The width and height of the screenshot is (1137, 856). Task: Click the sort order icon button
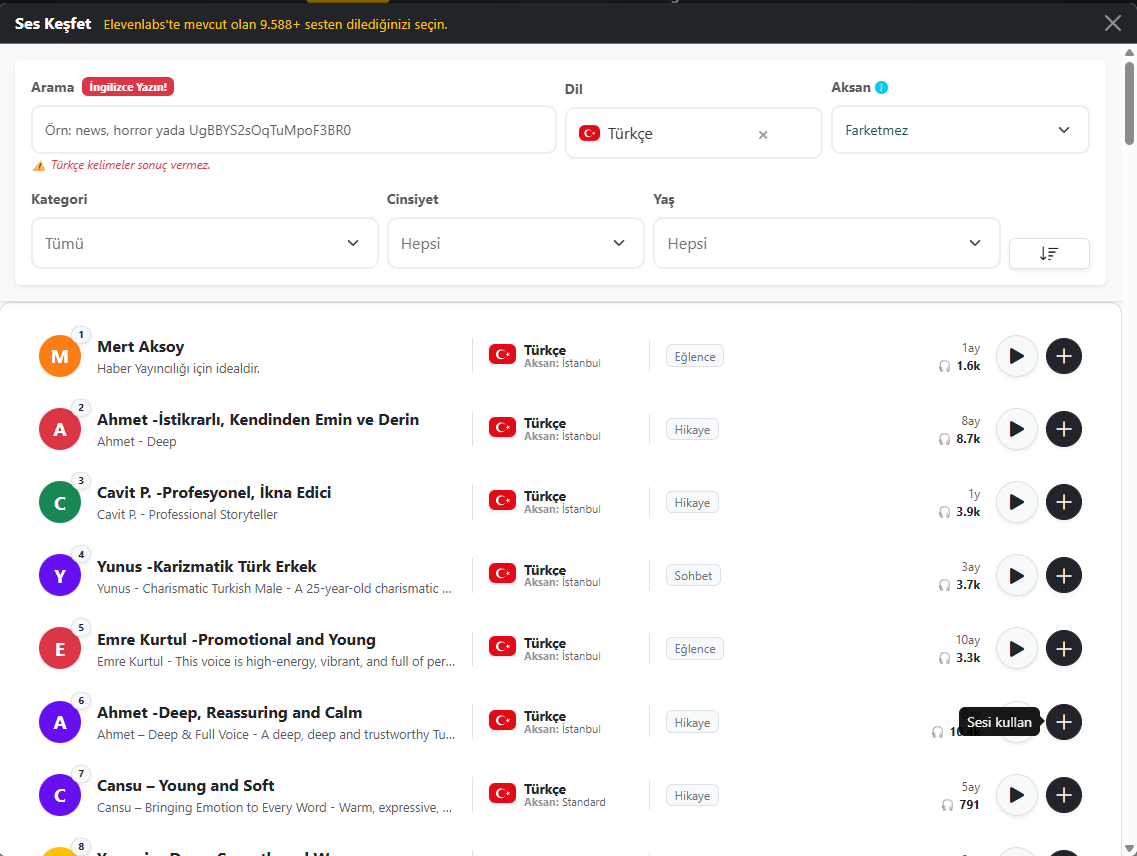click(1049, 254)
